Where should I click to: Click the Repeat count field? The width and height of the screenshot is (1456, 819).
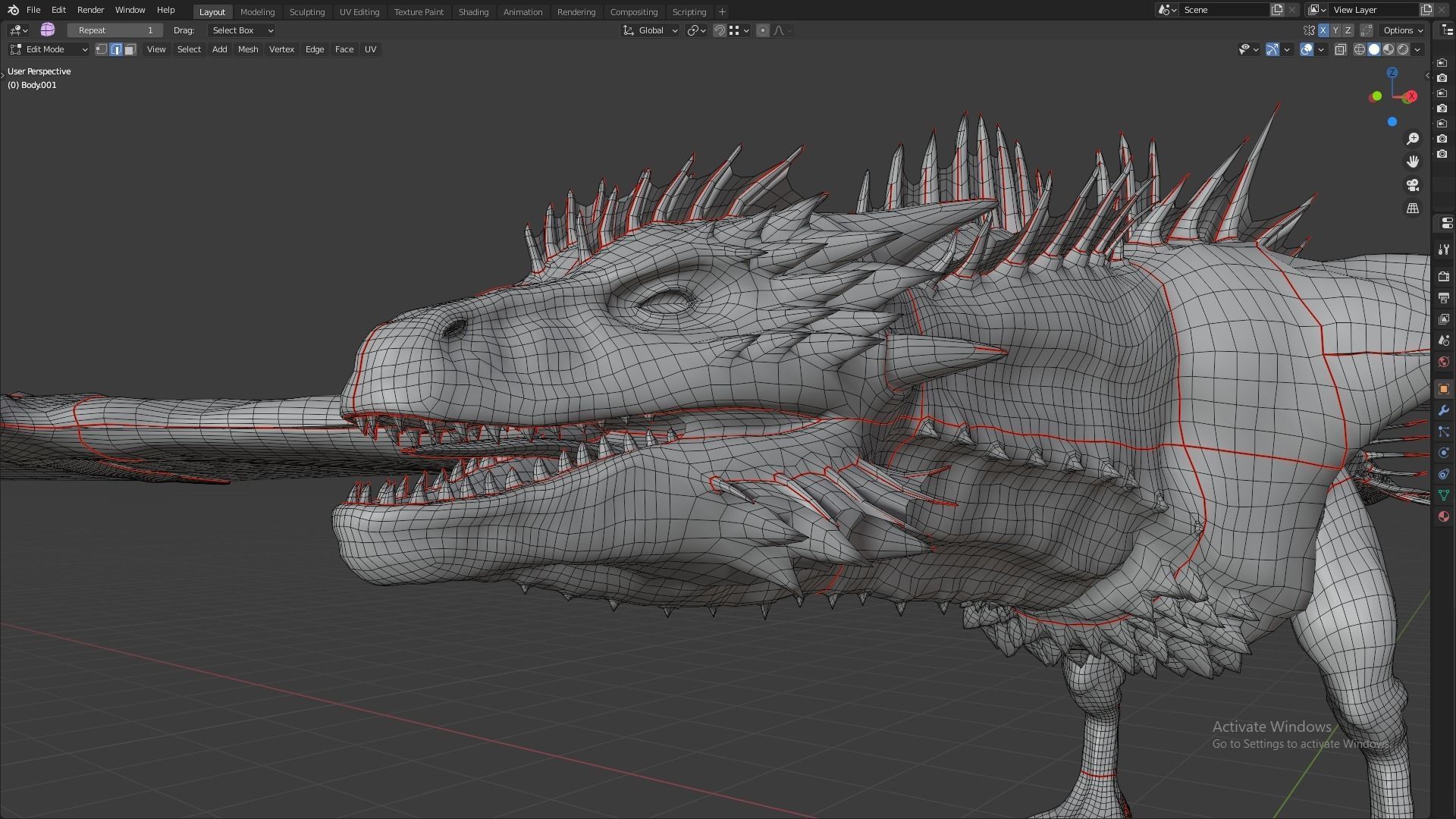click(x=115, y=30)
